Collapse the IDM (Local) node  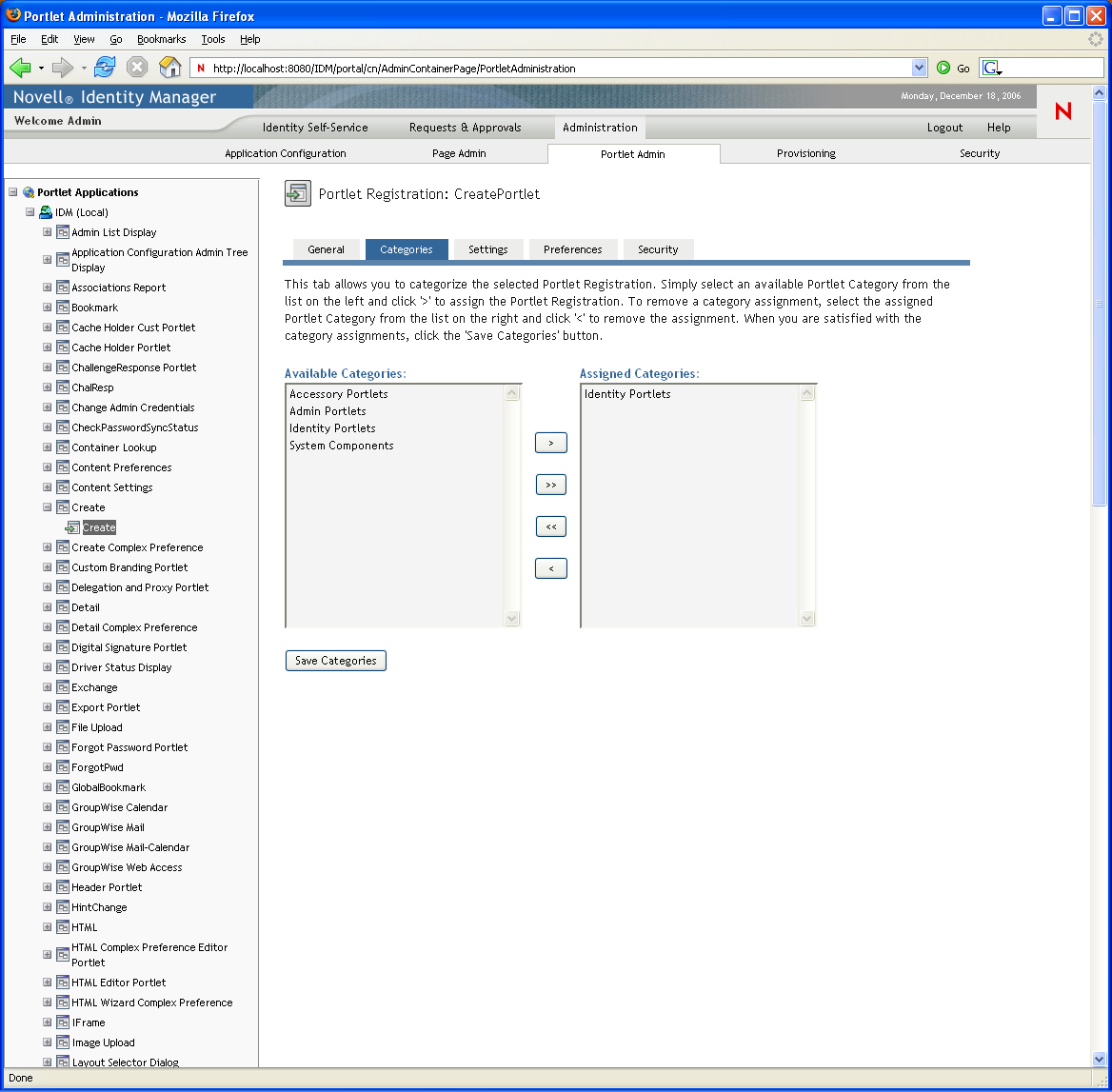[x=30, y=212]
